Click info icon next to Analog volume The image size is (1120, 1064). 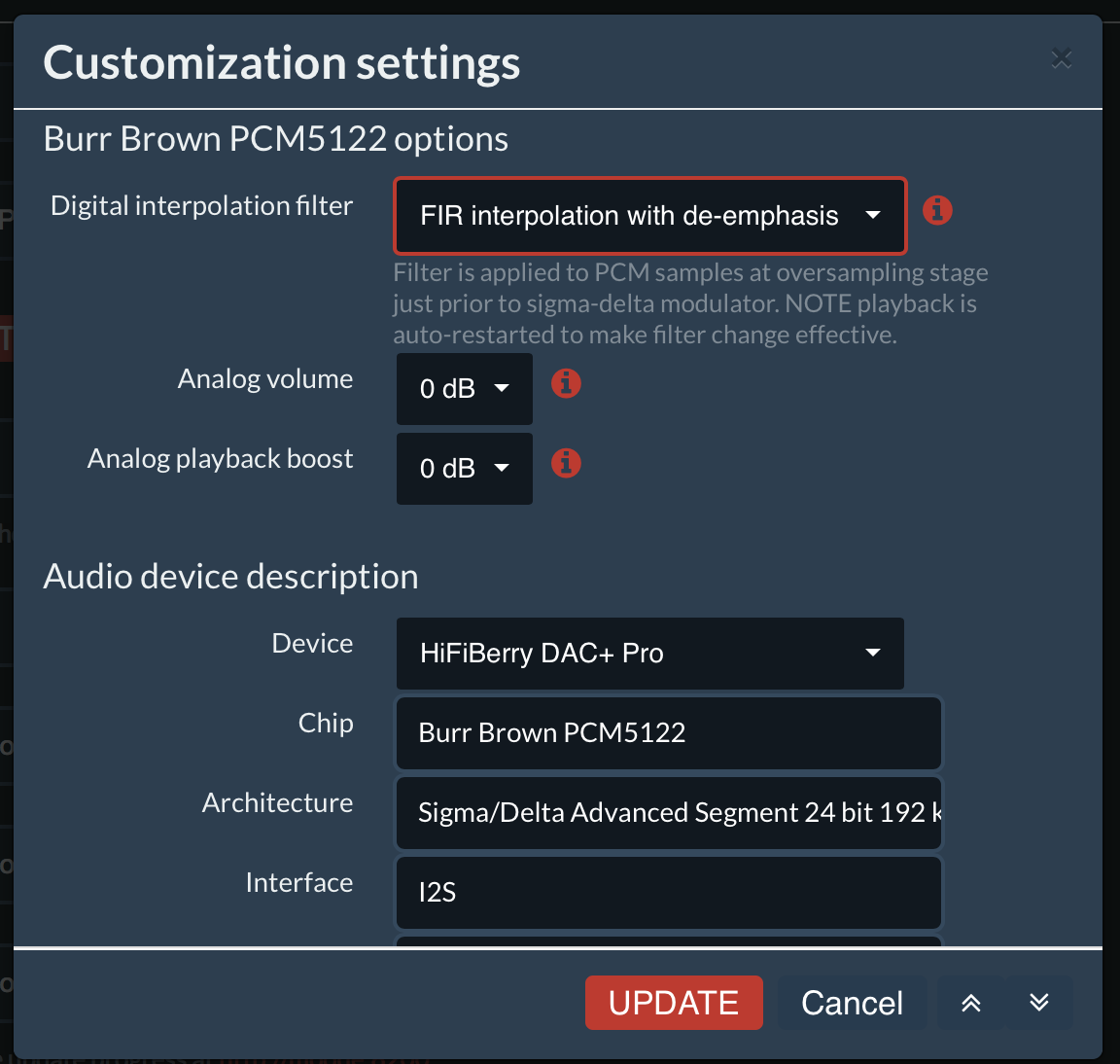pos(566,384)
